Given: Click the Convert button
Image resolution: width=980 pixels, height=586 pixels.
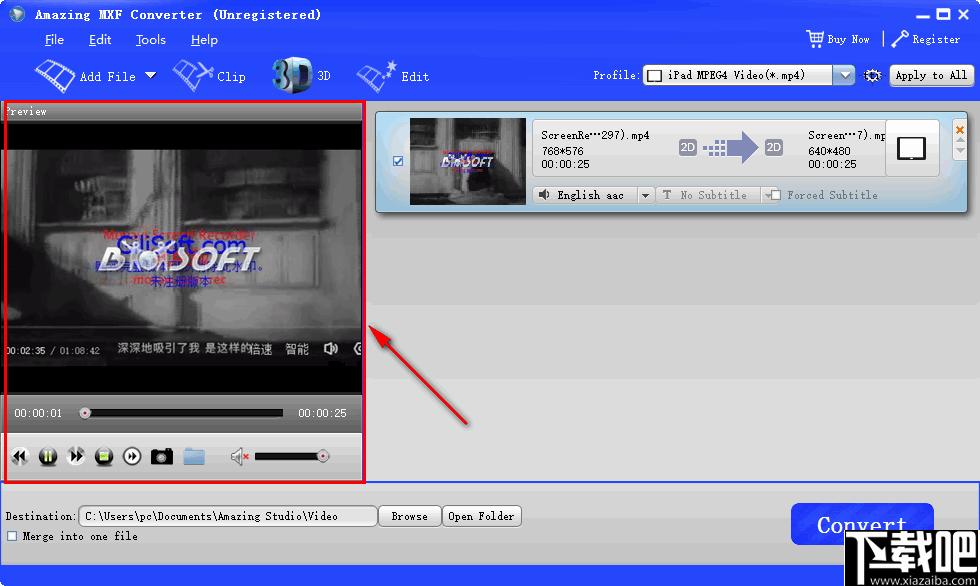Looking at the screenshot, I should [862, 524].
